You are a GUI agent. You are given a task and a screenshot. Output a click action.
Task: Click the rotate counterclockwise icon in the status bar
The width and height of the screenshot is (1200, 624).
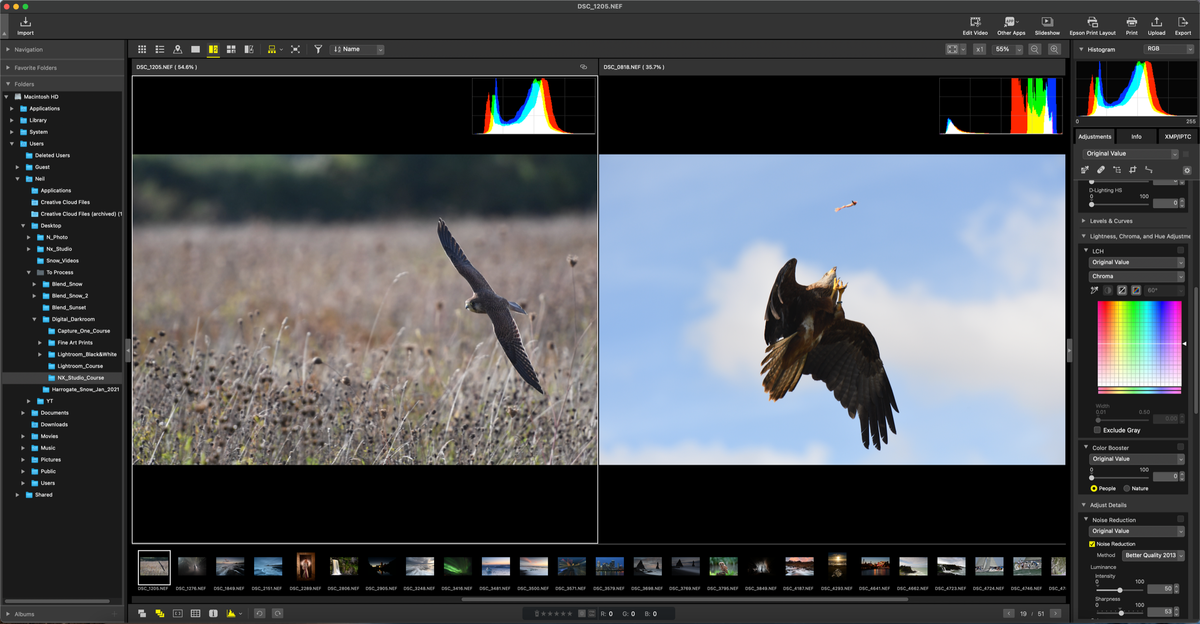tap(260, 611)
